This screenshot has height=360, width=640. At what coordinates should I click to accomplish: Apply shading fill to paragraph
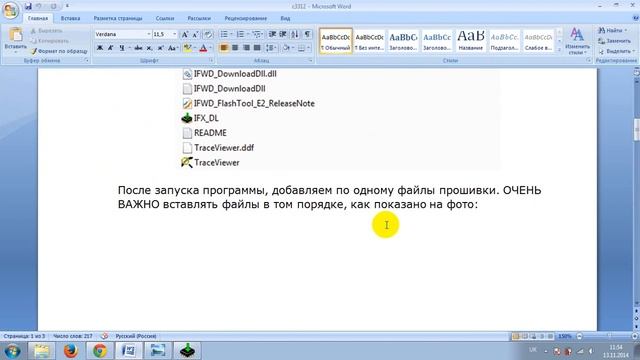(286, 48)
